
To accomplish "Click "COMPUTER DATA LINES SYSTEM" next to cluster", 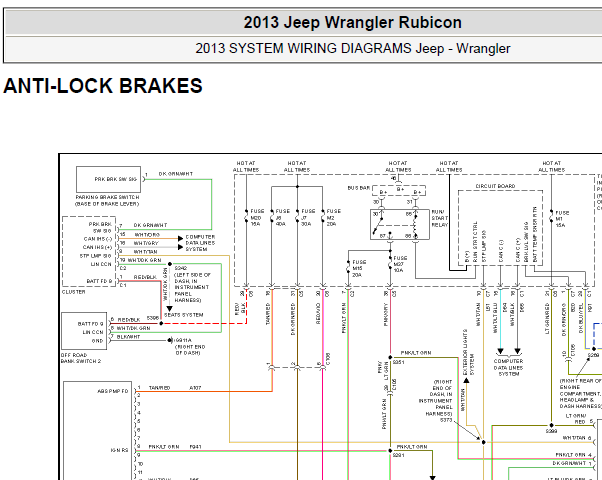I will click(x=200, y=243).
